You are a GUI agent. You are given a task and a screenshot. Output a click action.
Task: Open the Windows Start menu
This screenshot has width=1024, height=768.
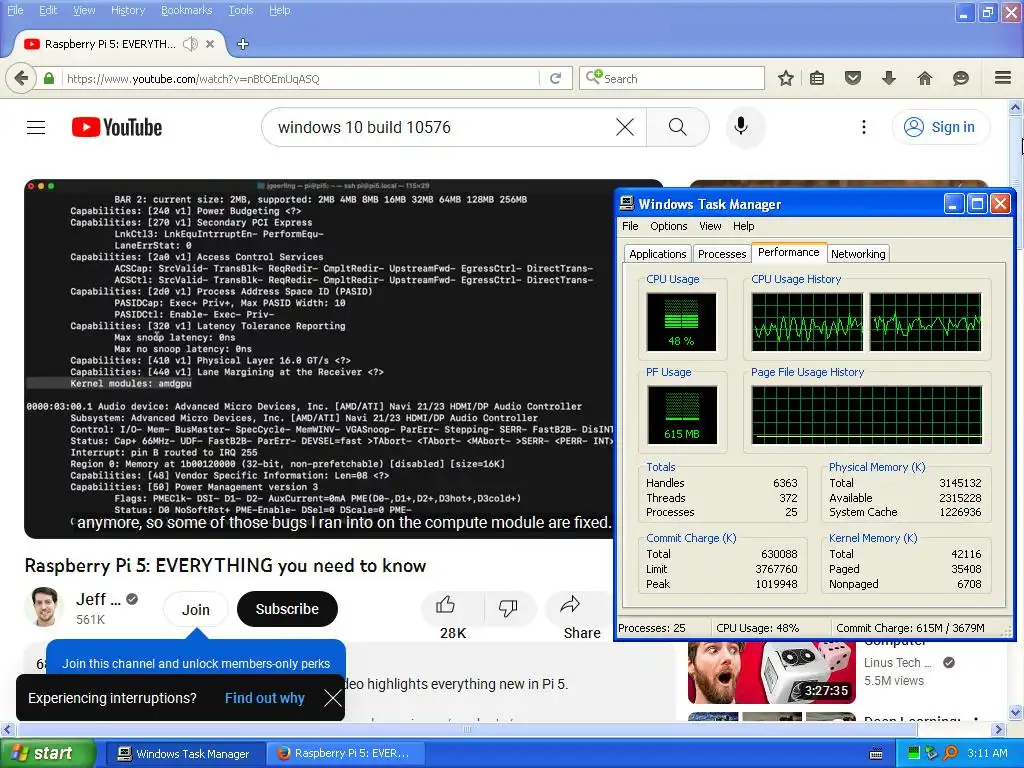point(46,754)
